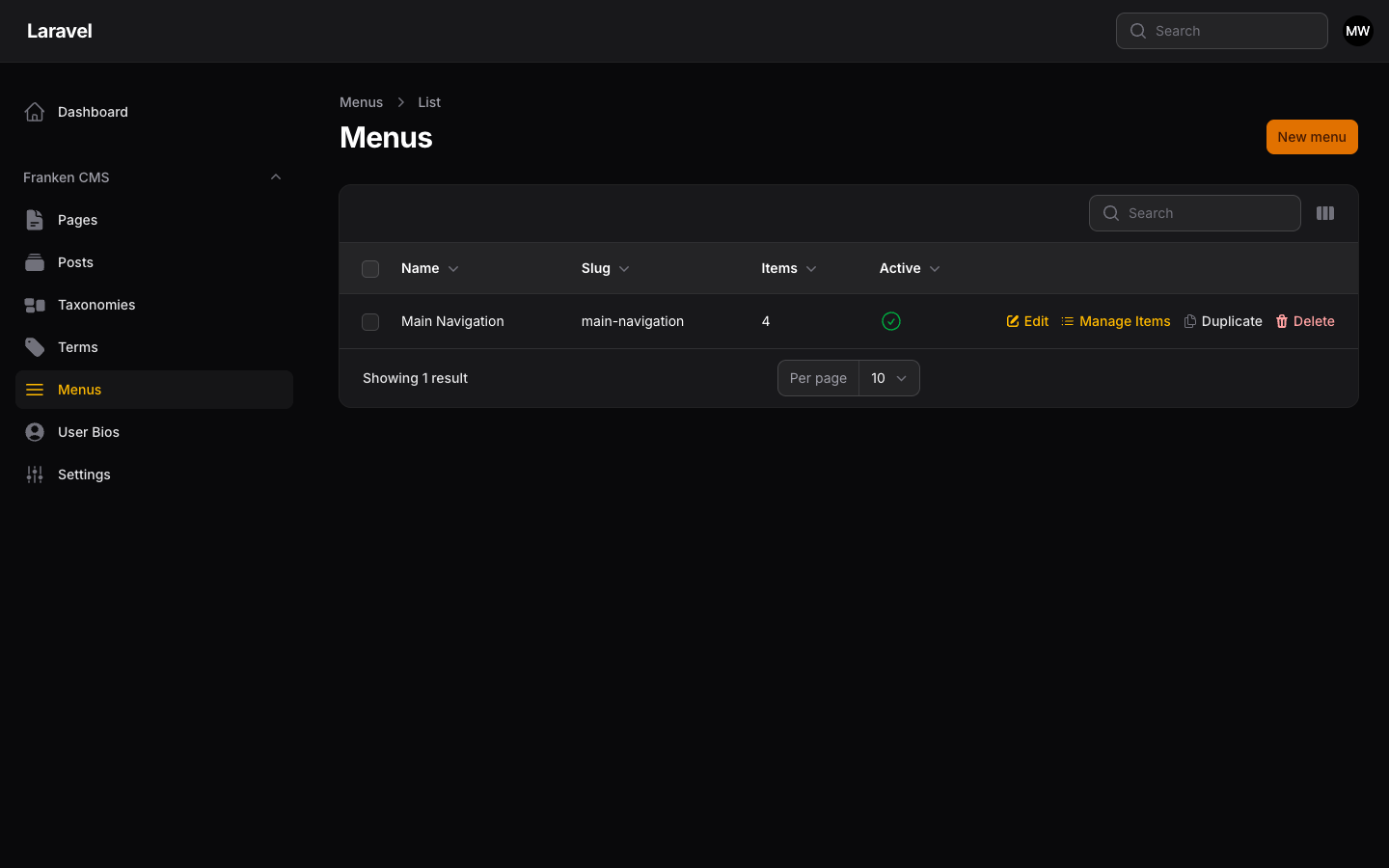Select the Main Navigation row checkbox

pyautogui.click(x=370, y=322)
